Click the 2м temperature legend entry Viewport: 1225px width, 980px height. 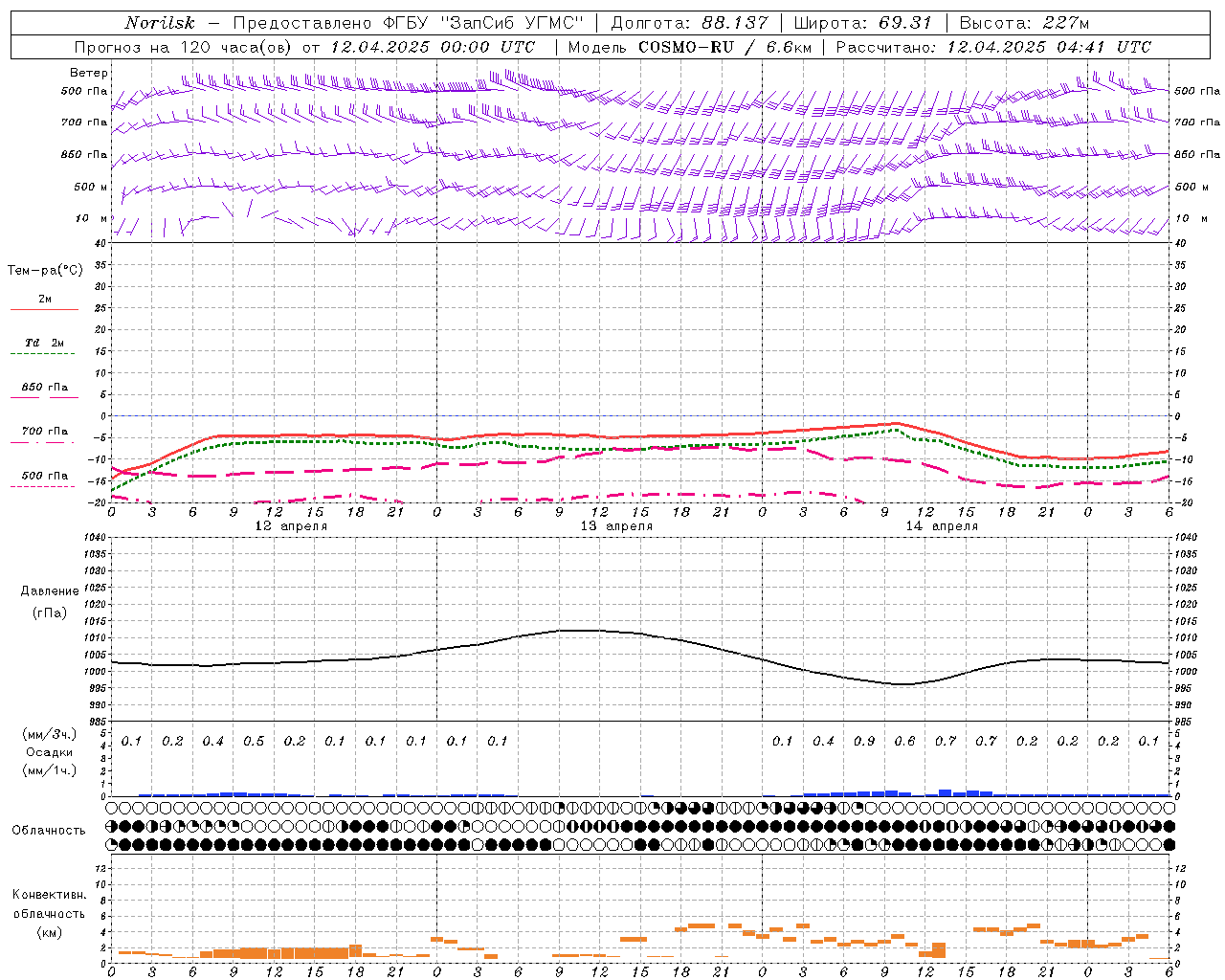45,300
